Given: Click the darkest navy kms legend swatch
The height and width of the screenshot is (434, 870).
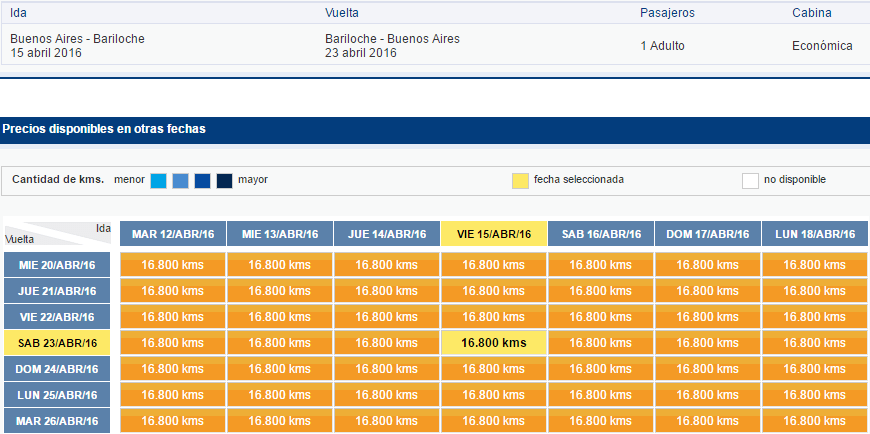Looking at the screenshot, I should tap(224, 181).
